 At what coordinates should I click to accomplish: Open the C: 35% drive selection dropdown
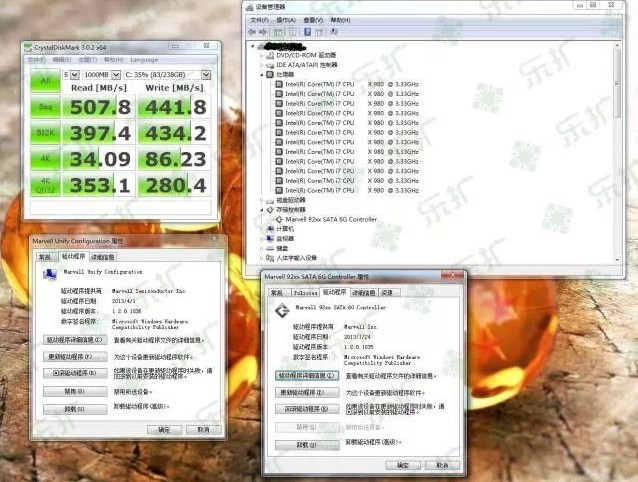click(206, 75)
